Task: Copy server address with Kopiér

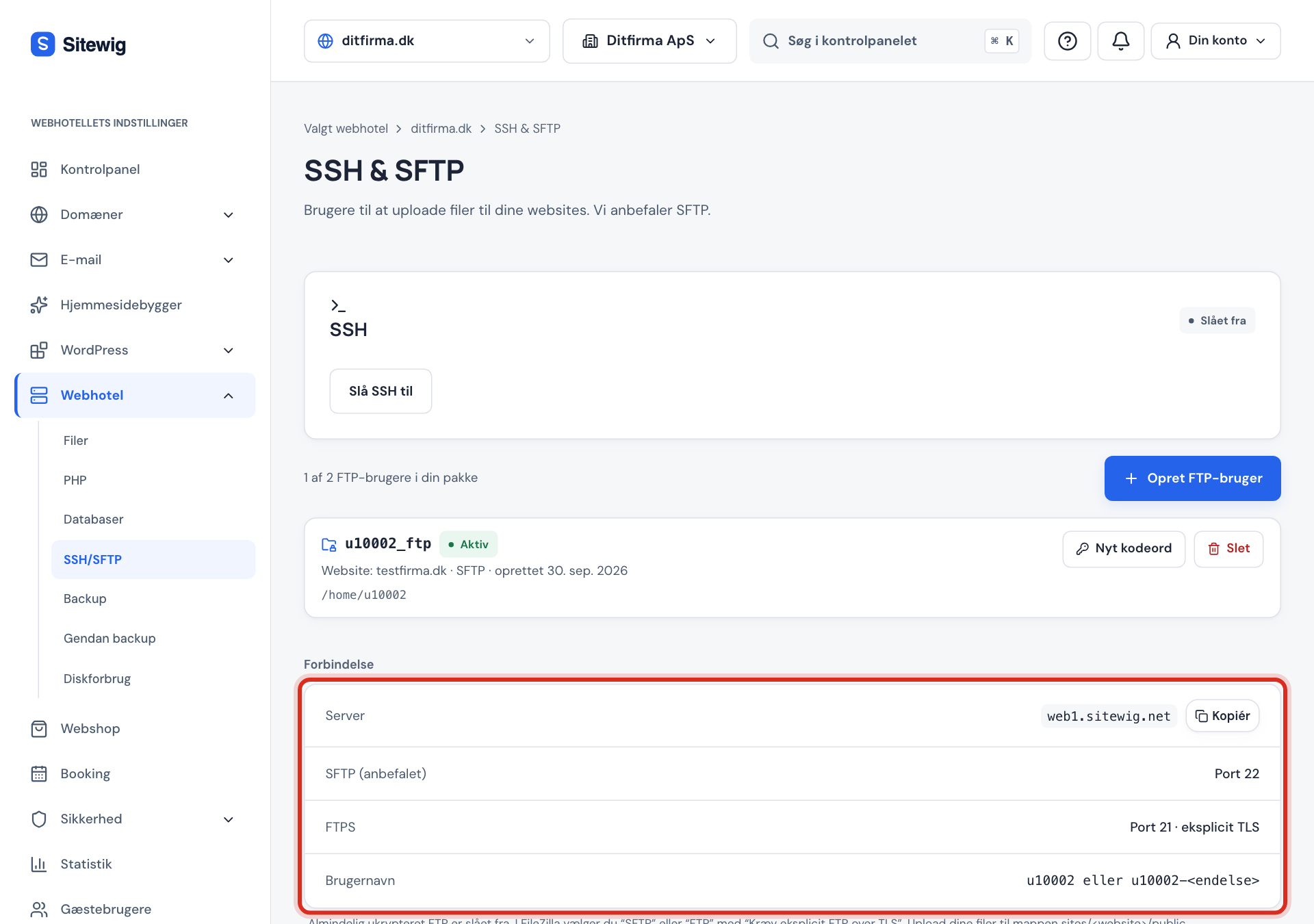Action: click(1222, 716)
